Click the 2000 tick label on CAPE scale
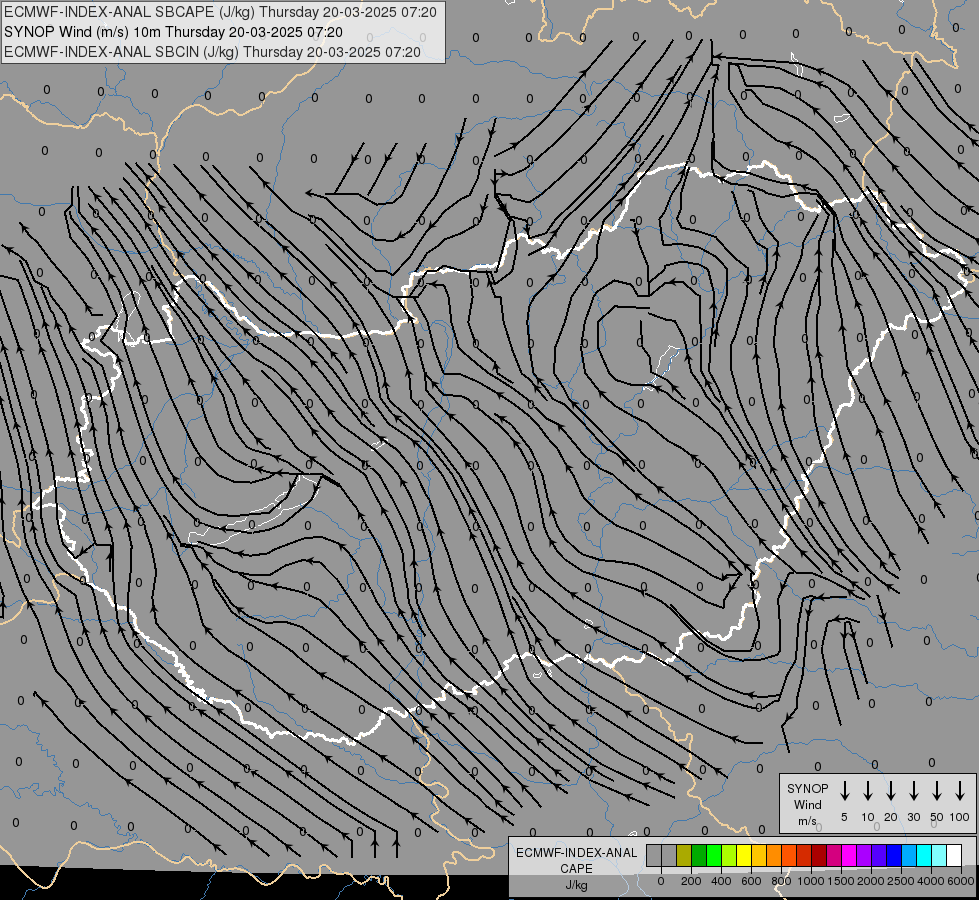Screen dimensions: 979x900 pos(871,881)
